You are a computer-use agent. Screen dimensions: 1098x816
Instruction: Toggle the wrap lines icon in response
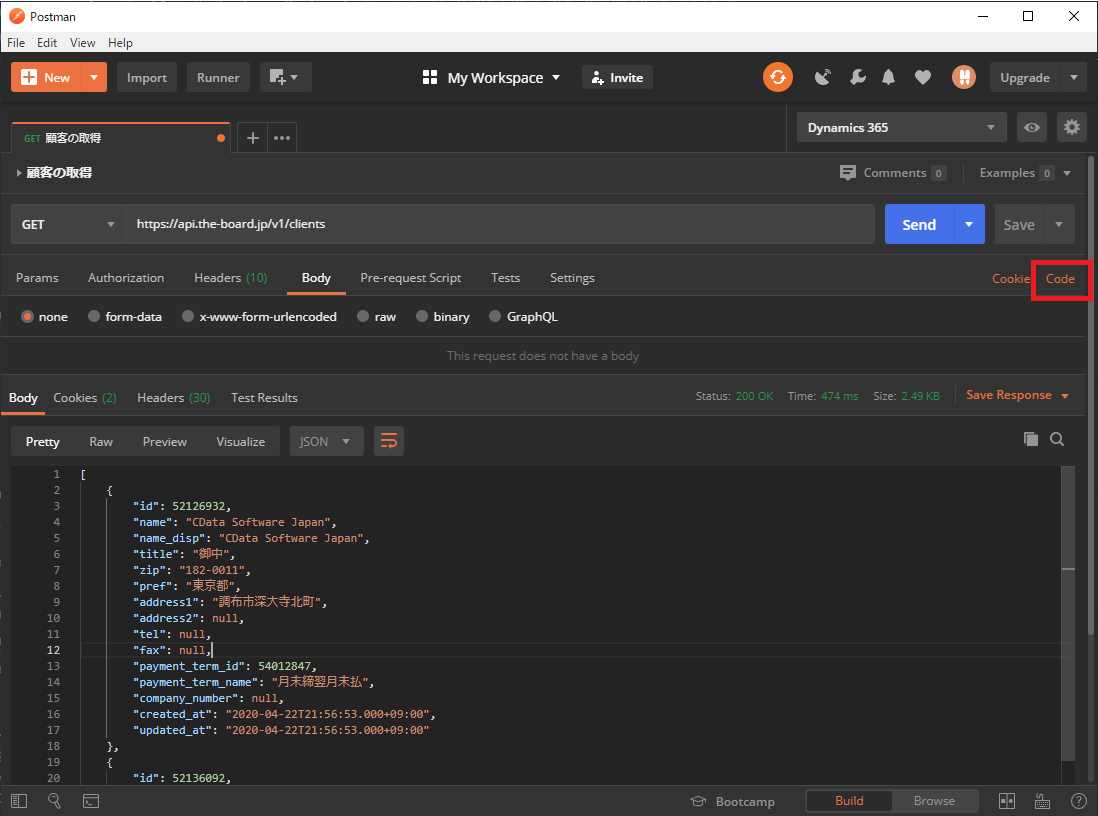pos(389,441)
